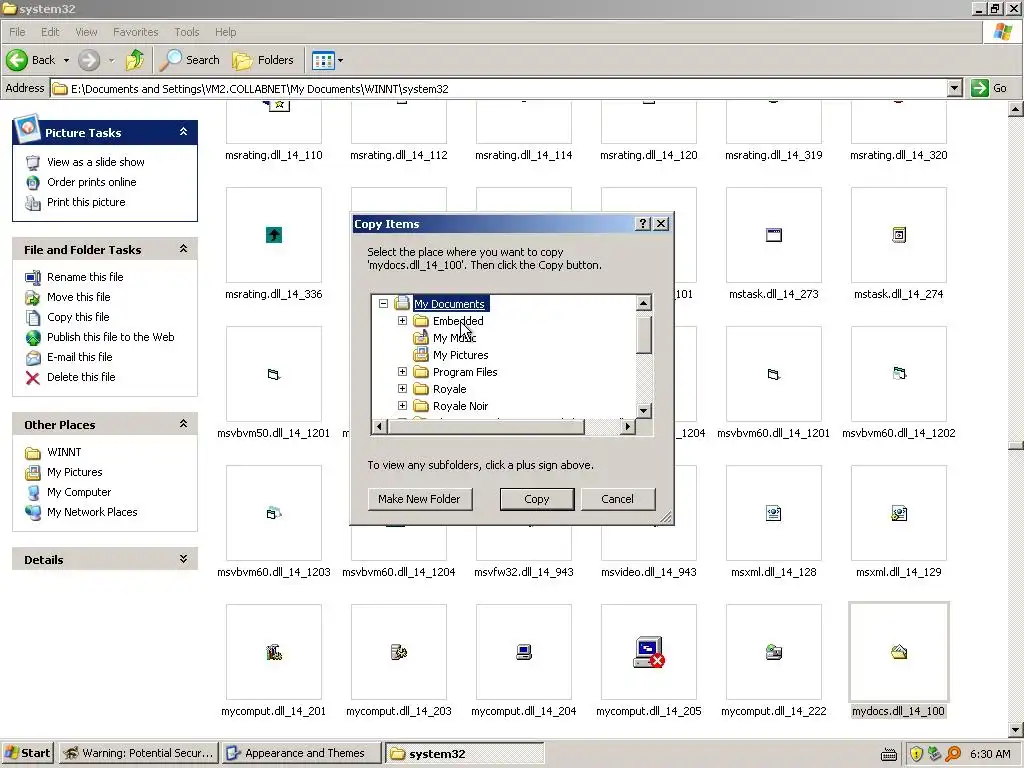1024x768 pixels.
Task: Click security shield tray icon
Action: (x=916, y=754)
